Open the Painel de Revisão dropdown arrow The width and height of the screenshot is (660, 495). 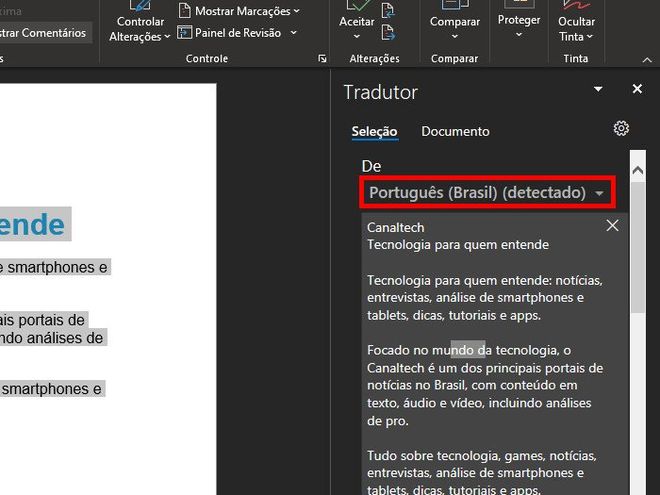tap(293, 32)
